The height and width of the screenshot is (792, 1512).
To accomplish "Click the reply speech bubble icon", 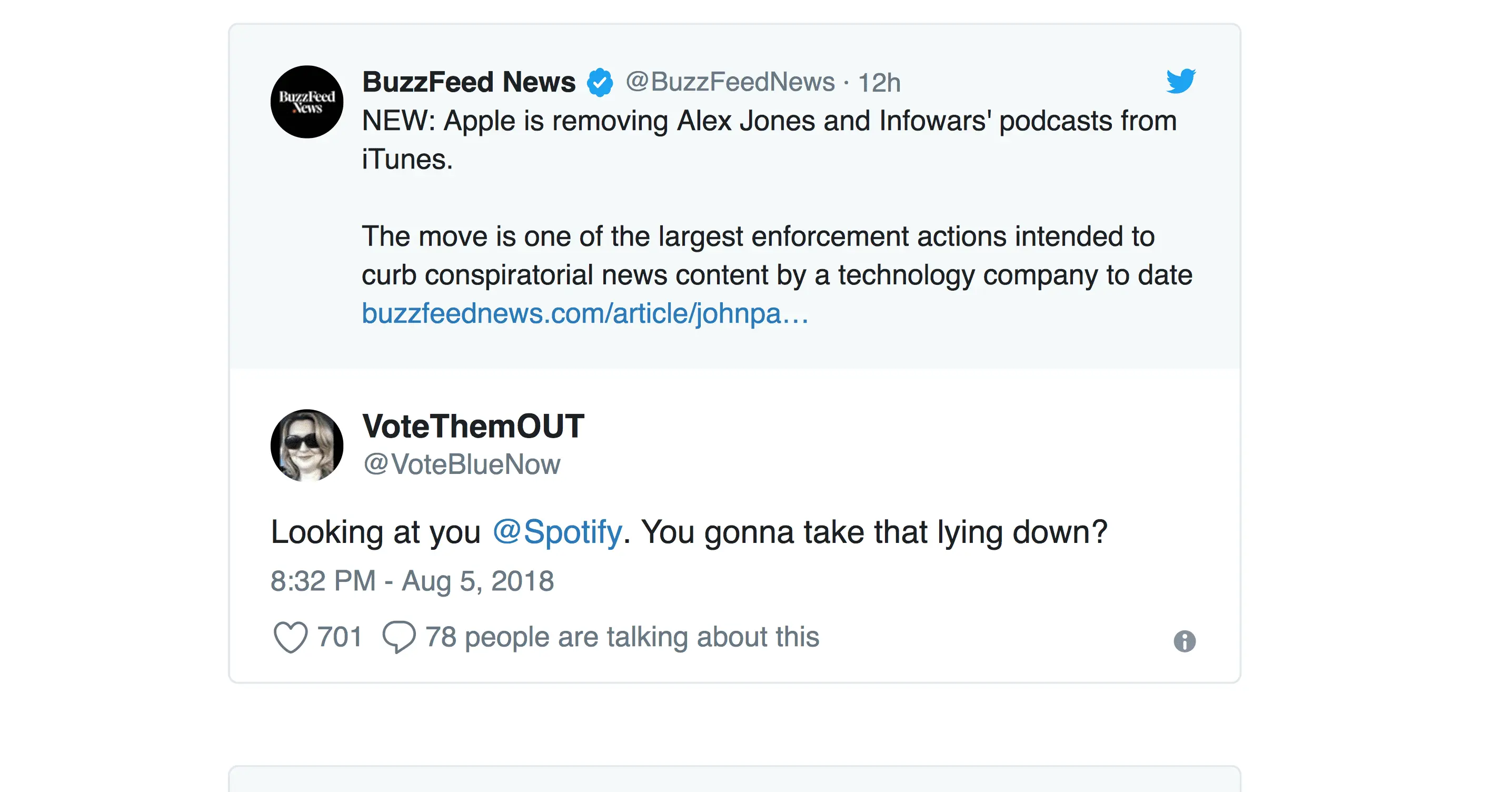I will tap(399, 637).
